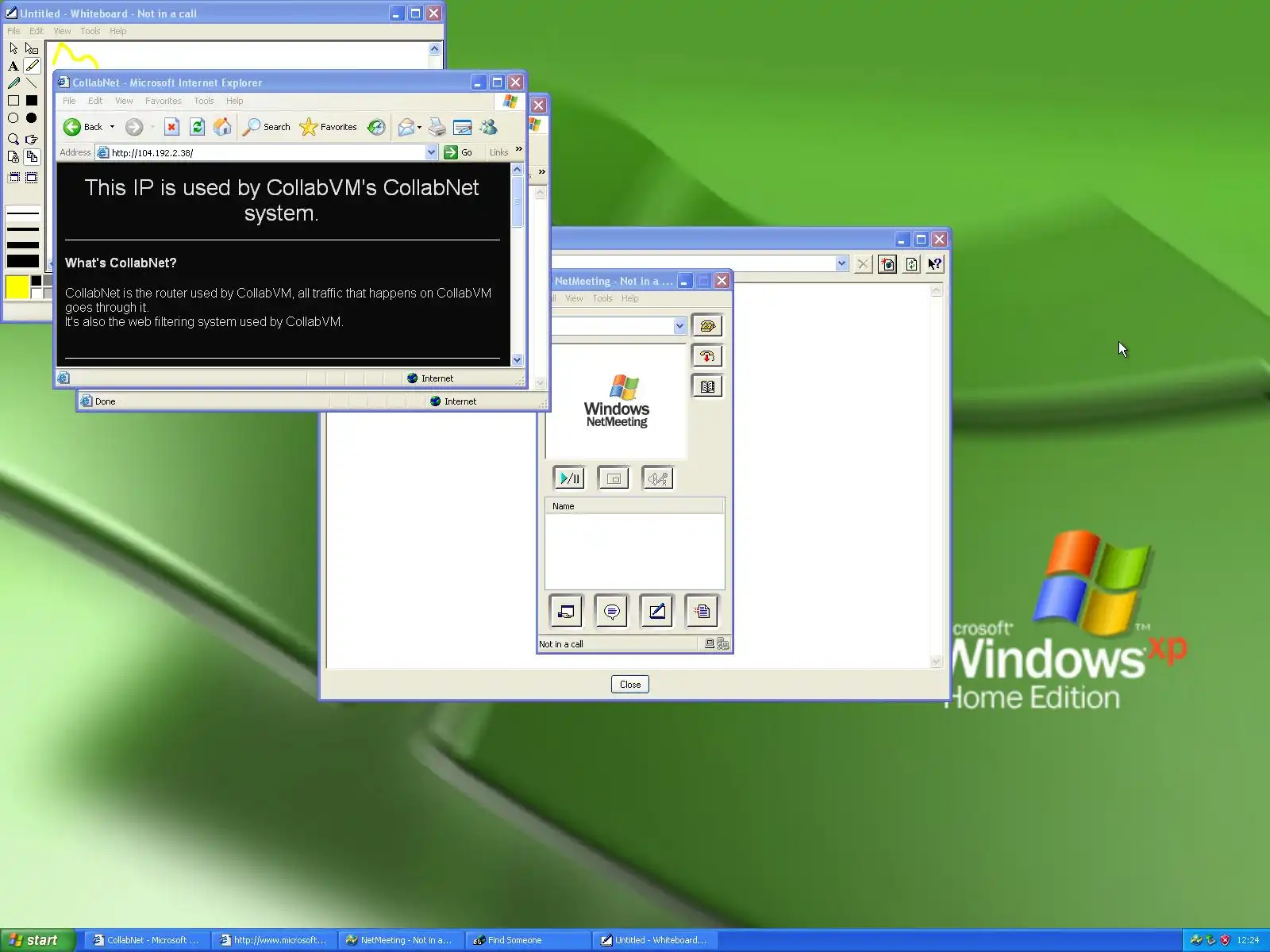Image resolution: width=1270 pixels, height=952 pixels.
Task: Select the Filled Rectangle tool
Action: 32,101
